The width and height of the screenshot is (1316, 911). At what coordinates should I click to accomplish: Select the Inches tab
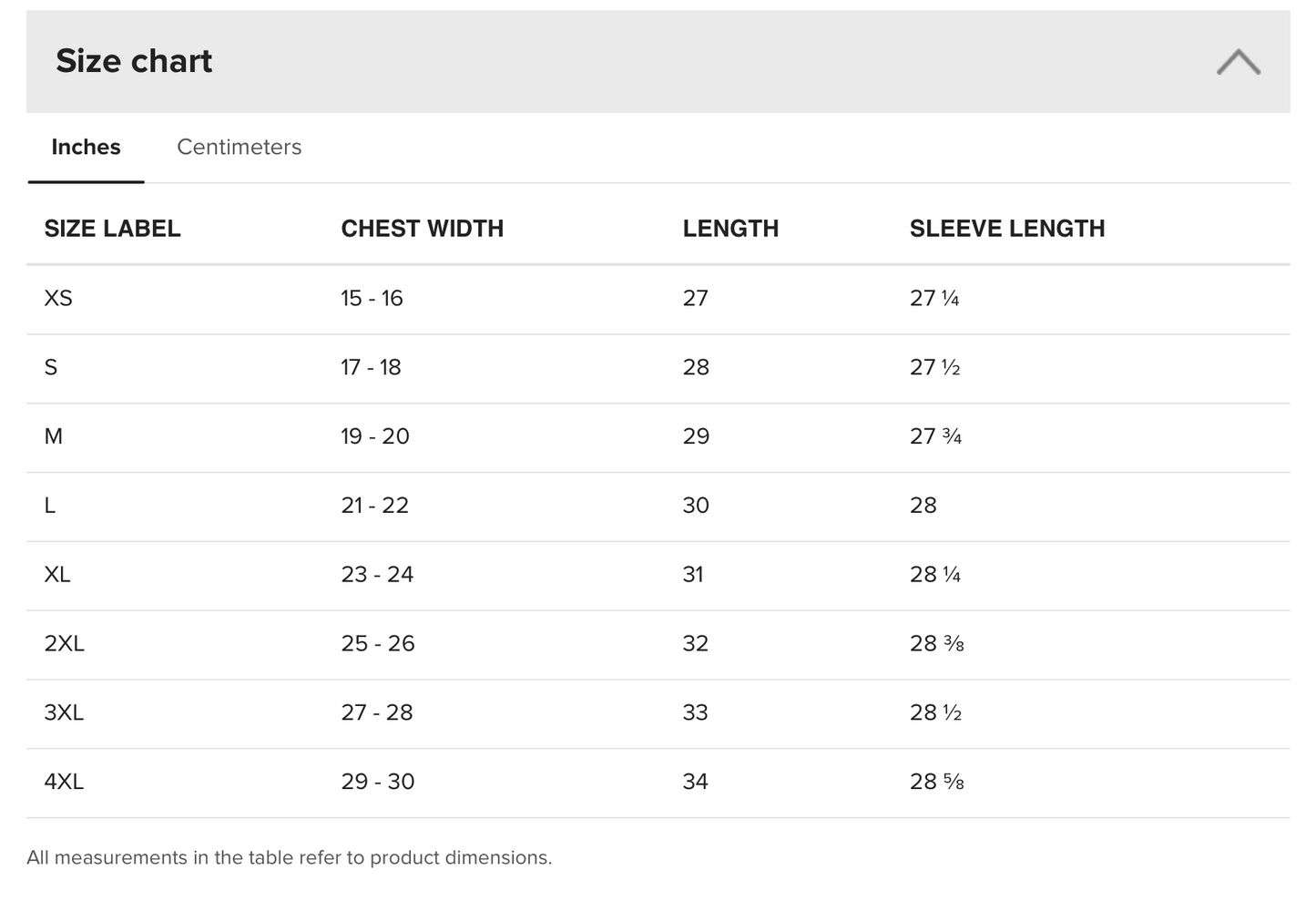(86, 147)
